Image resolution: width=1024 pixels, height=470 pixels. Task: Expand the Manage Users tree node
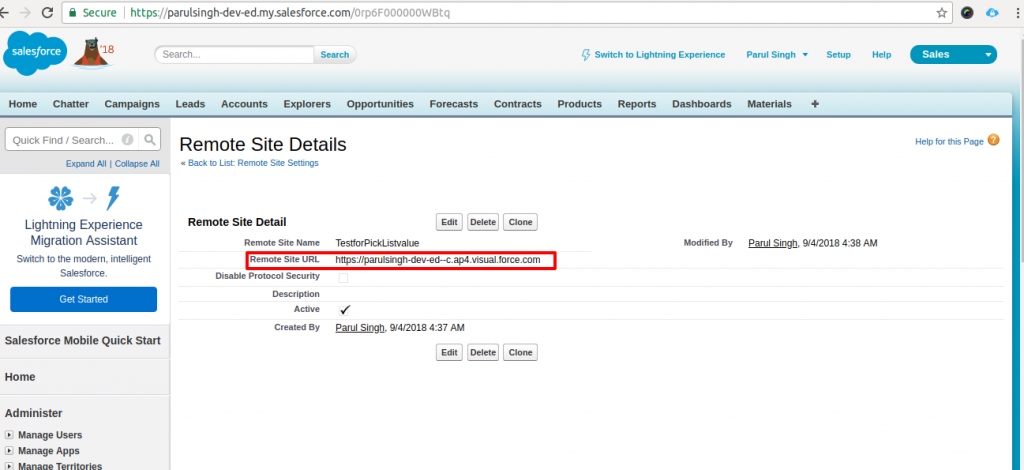10,435
